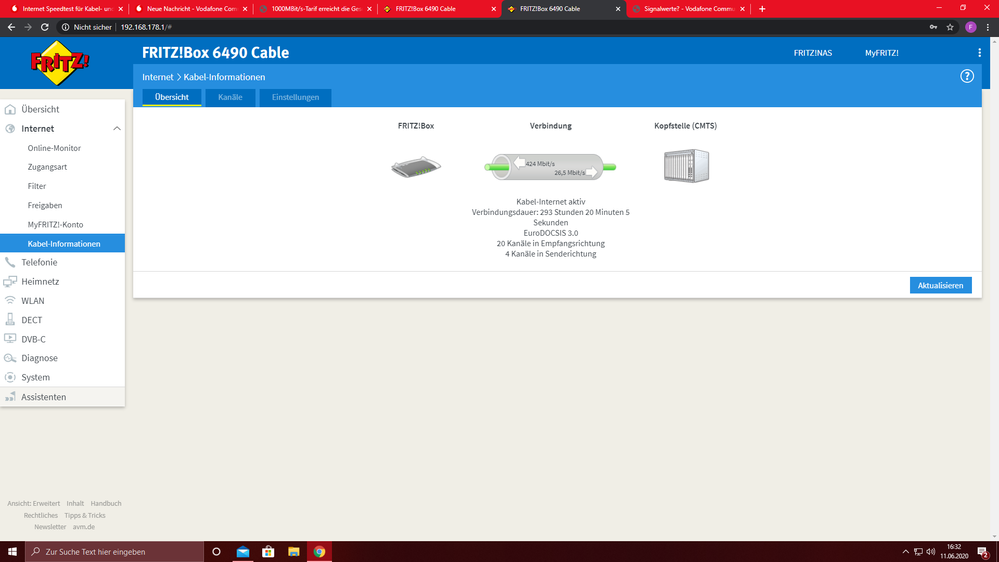The height and width of the screenshot is (562, 999).
Task: Open Filter menu item
Action: [37, 186]
